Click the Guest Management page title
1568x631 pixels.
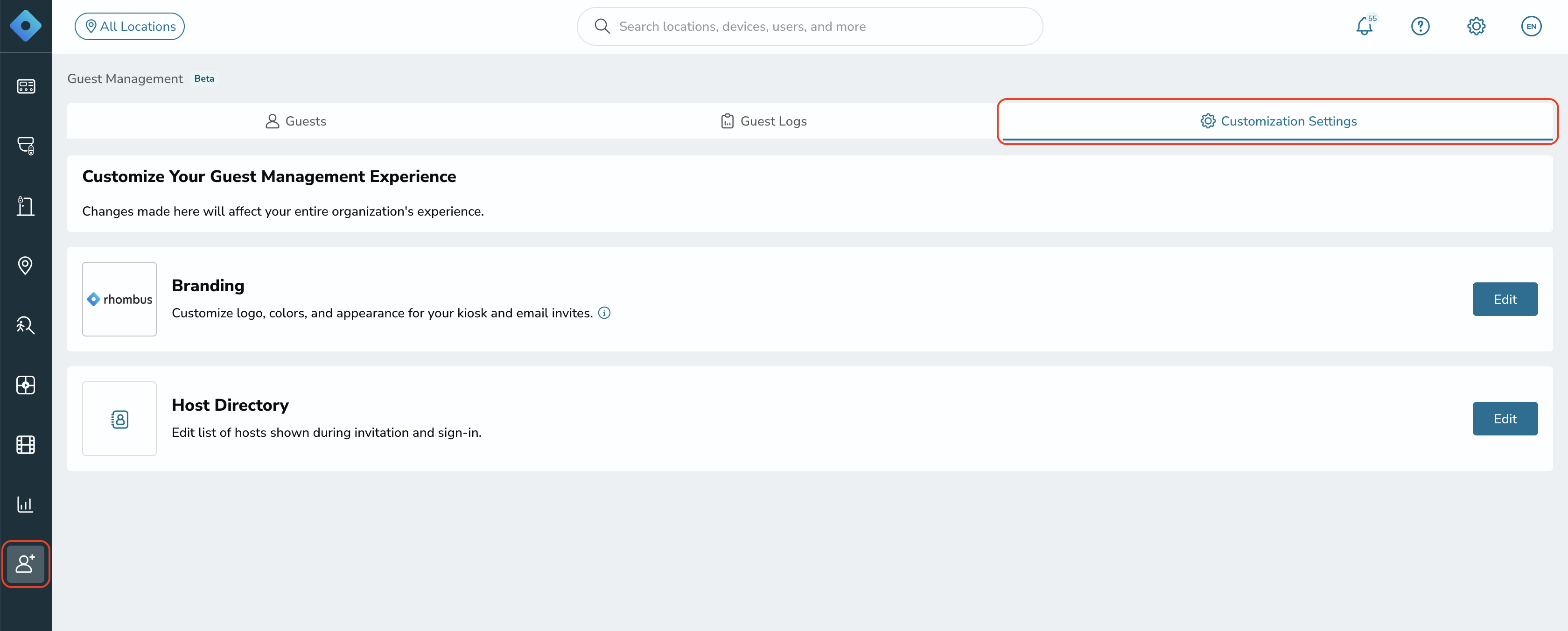pyautogui.click(x=125, y=78)
